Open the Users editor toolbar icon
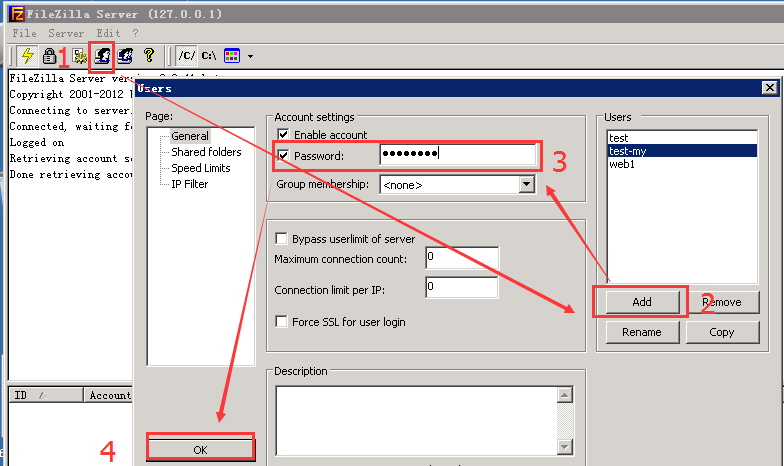 pos(102,56)
